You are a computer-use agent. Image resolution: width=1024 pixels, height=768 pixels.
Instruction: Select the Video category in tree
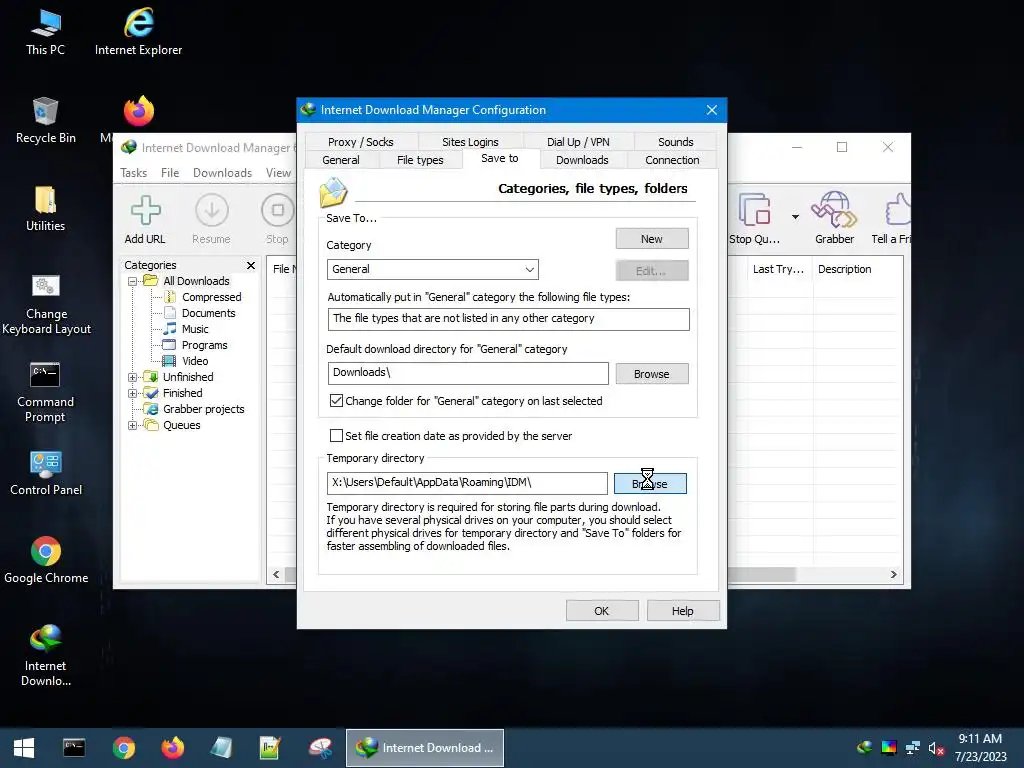(195, 361)
